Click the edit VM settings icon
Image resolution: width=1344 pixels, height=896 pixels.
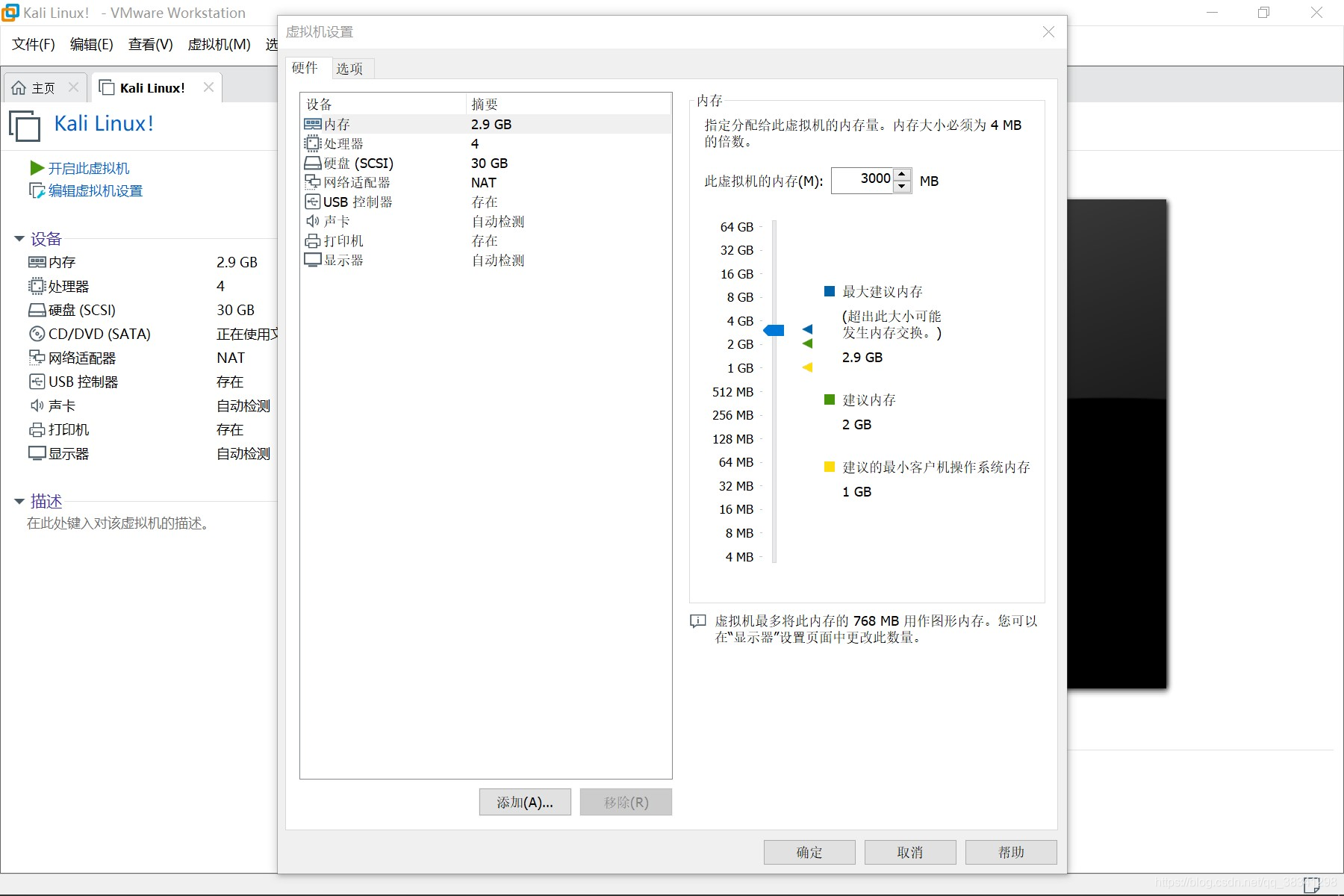coord(37,191)
